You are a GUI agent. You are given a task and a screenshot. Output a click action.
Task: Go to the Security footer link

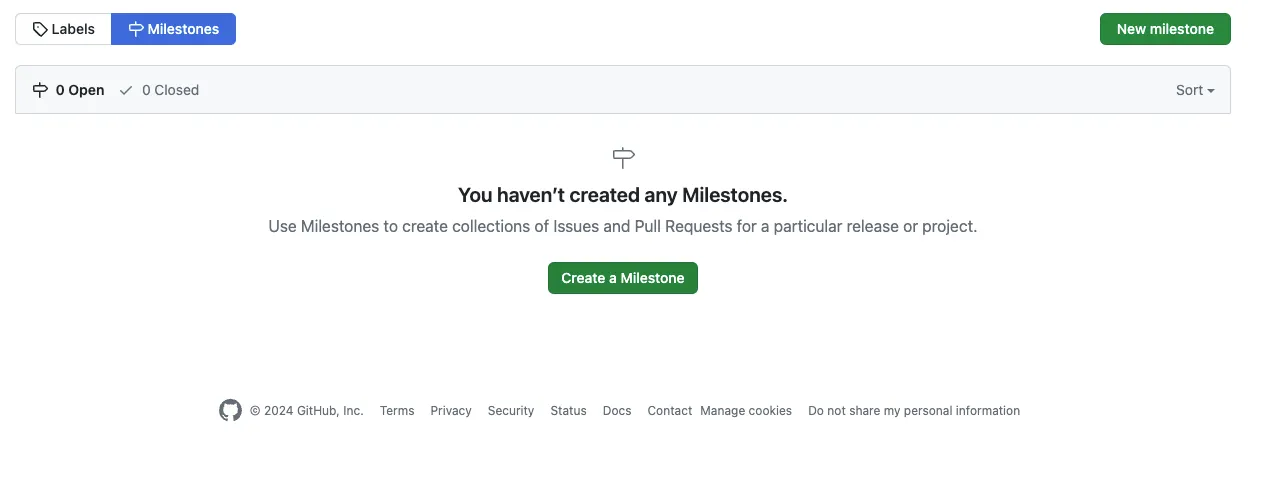tap(511, 411)
